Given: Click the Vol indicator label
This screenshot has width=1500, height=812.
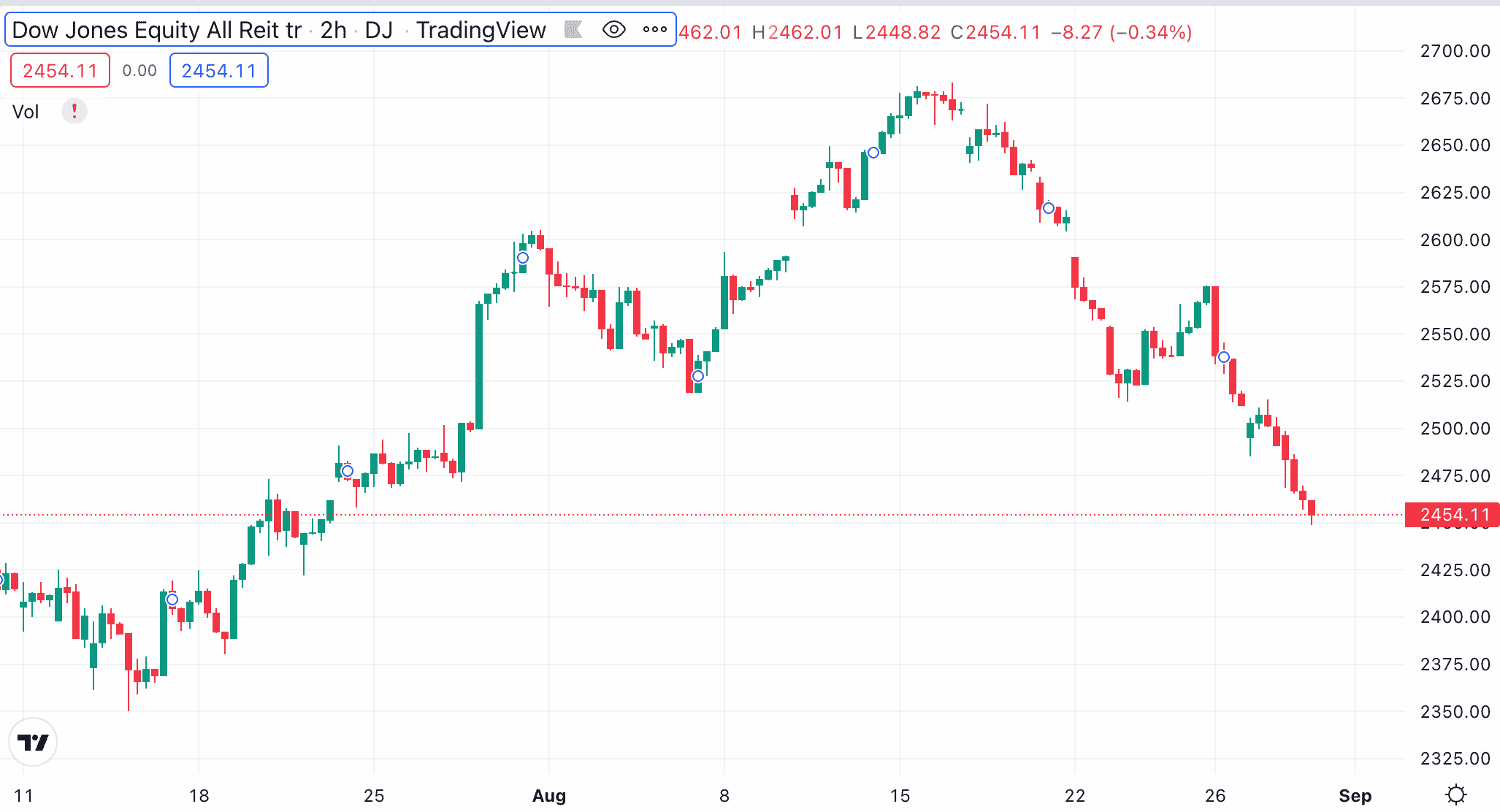Looking at the screenshot, I should [x=26, y=112].
